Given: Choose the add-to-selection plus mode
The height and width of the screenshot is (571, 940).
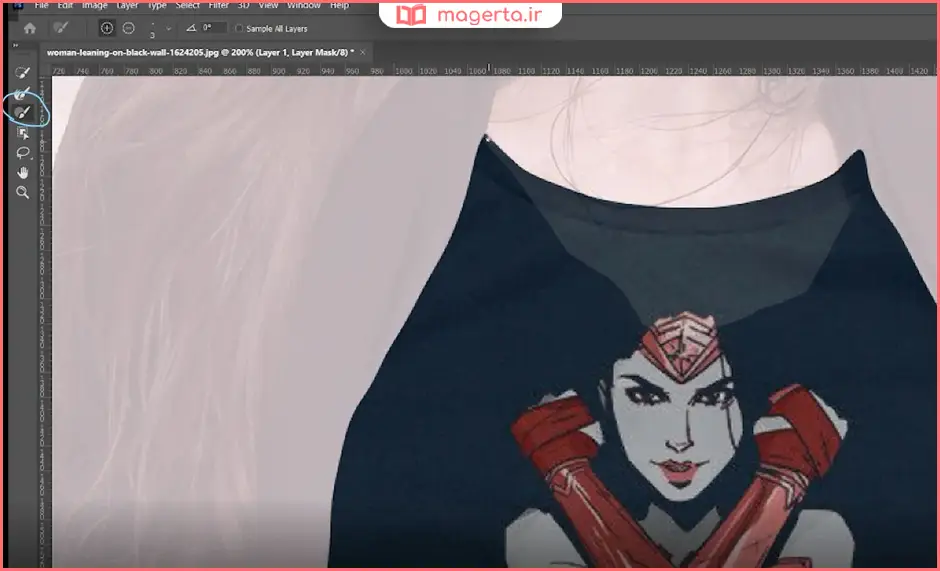Looking at the screenshot, I should coord(107,28).
